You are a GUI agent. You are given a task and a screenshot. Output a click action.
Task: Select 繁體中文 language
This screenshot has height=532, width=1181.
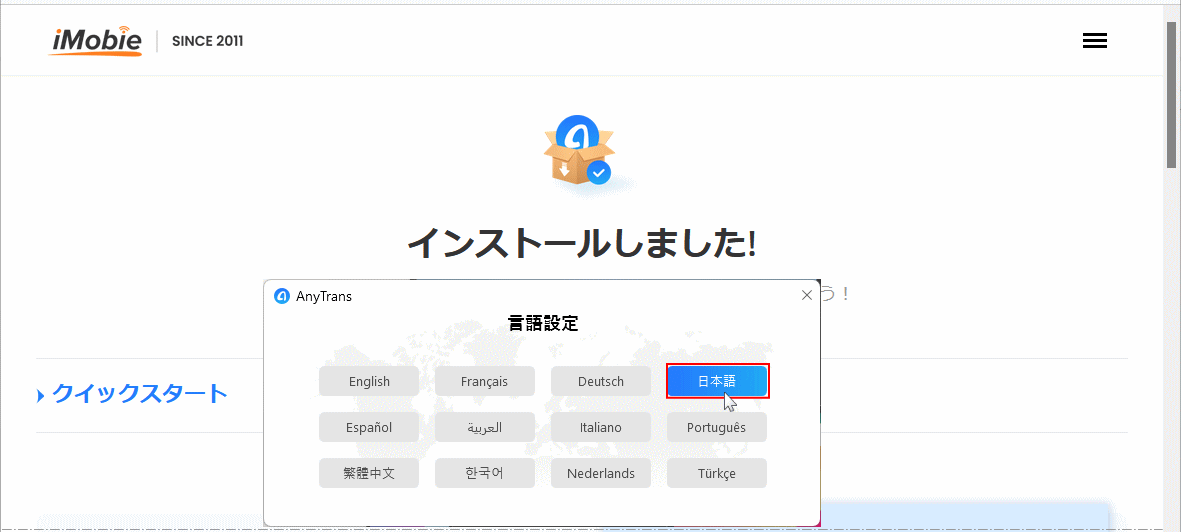(369, 473)
